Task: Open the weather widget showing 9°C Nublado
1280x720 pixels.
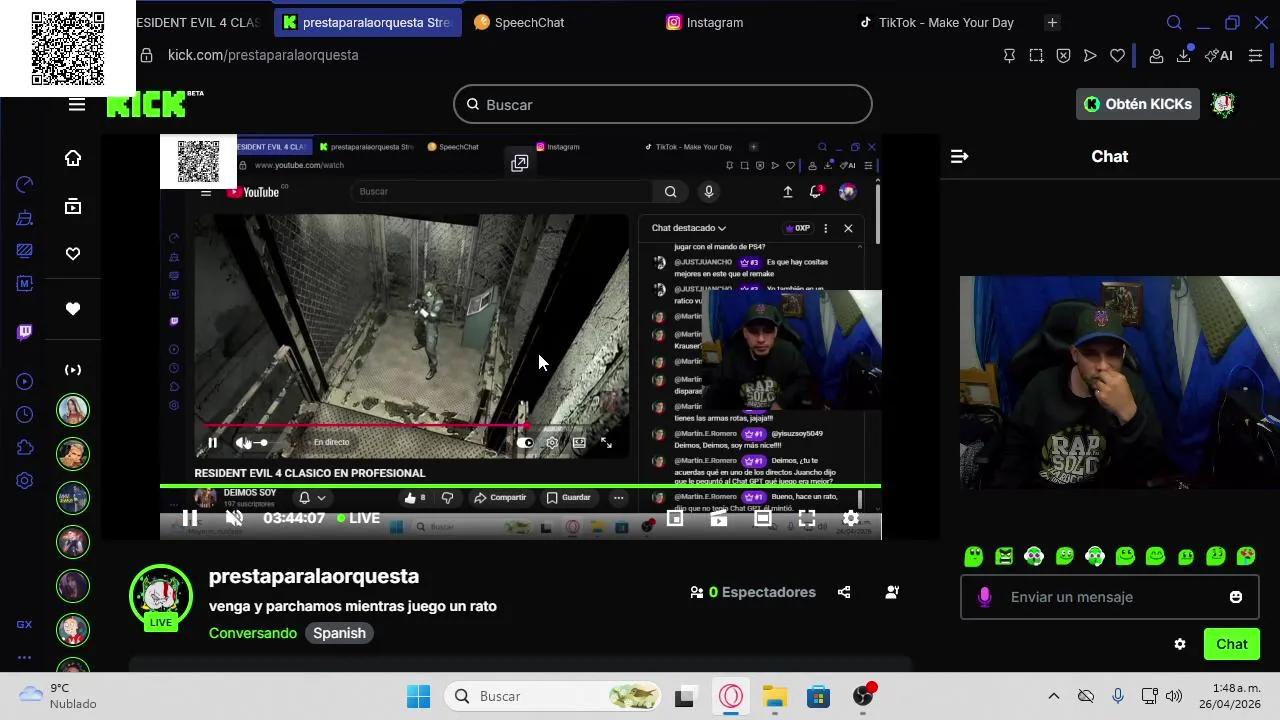Action: coord(58,696)
